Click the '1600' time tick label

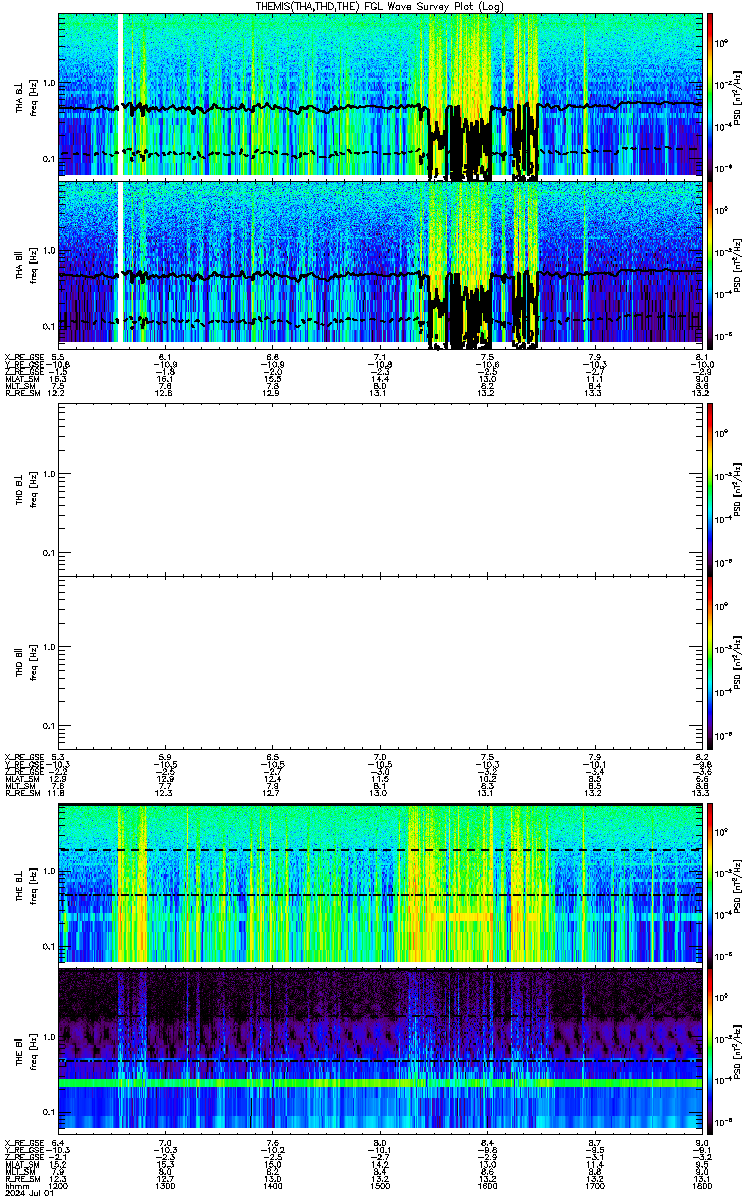[x=487, y=1186]
